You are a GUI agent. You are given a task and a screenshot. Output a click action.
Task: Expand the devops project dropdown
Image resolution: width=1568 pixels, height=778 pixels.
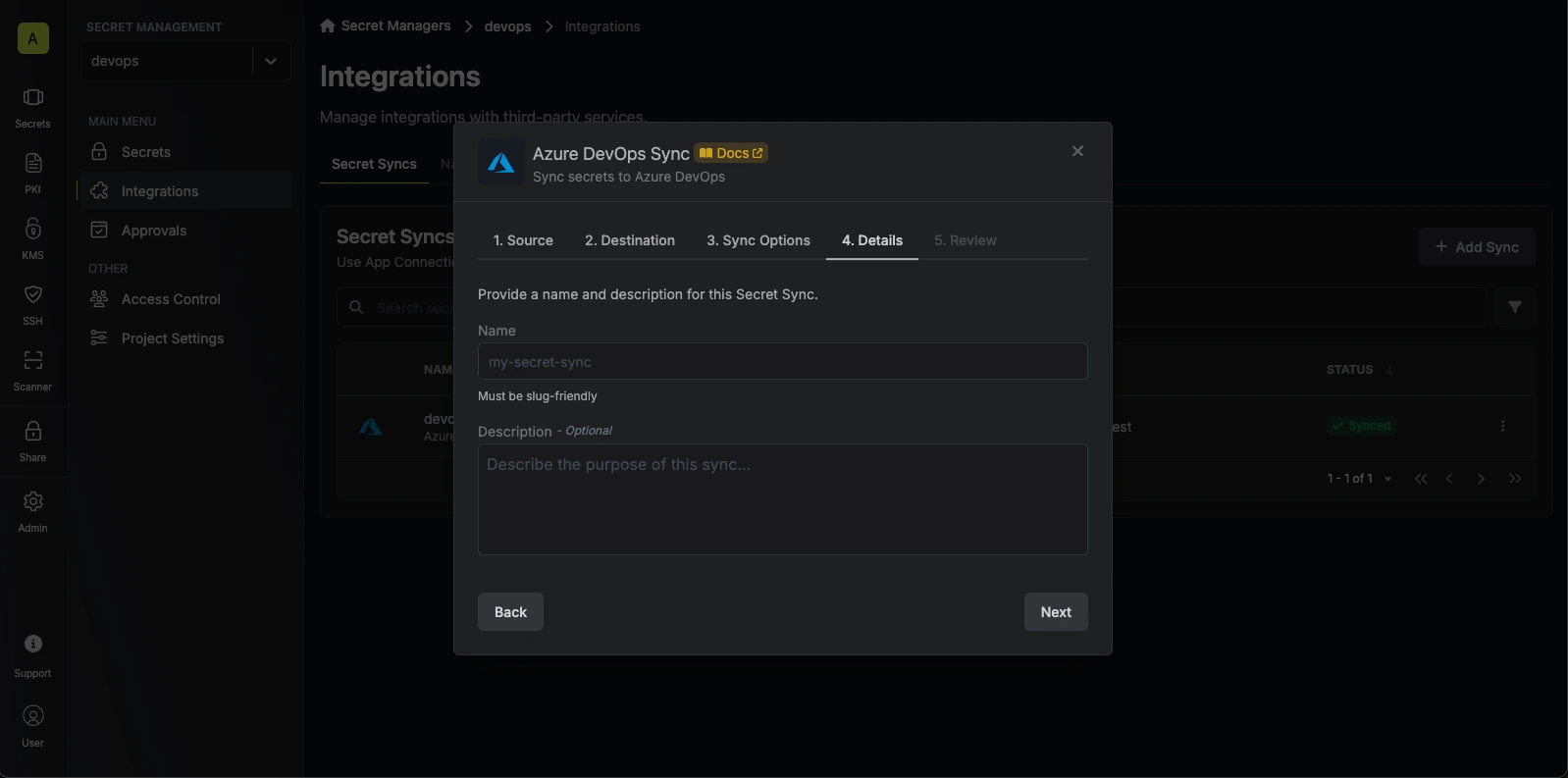[x=270, y=61]
